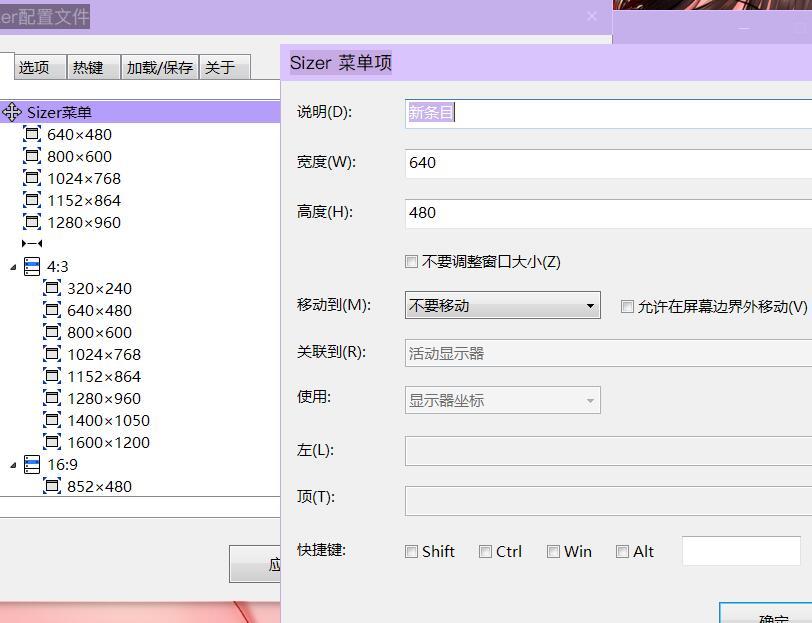Select the separator line item icon
The height and width of the screenshot is (623, 812).
[32, 243]
